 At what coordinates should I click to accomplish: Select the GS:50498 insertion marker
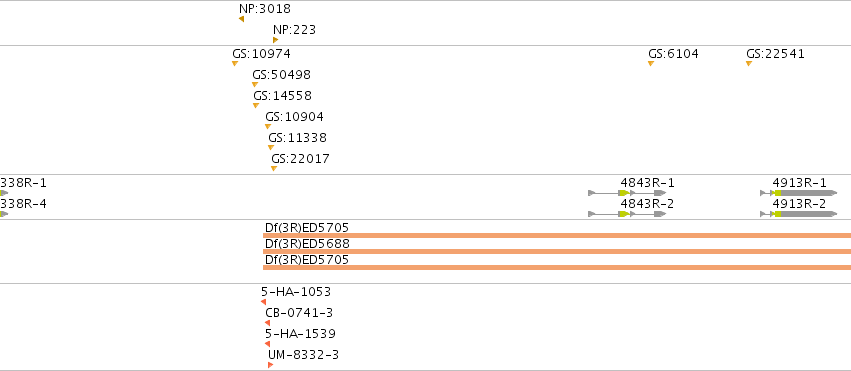pos(255,85)
